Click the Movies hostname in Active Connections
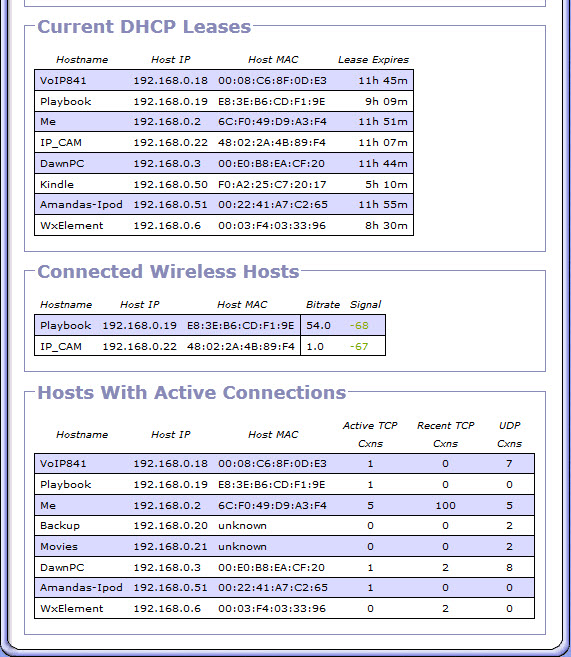The height and width of the screenshot is (657, 571). [59, 546]
